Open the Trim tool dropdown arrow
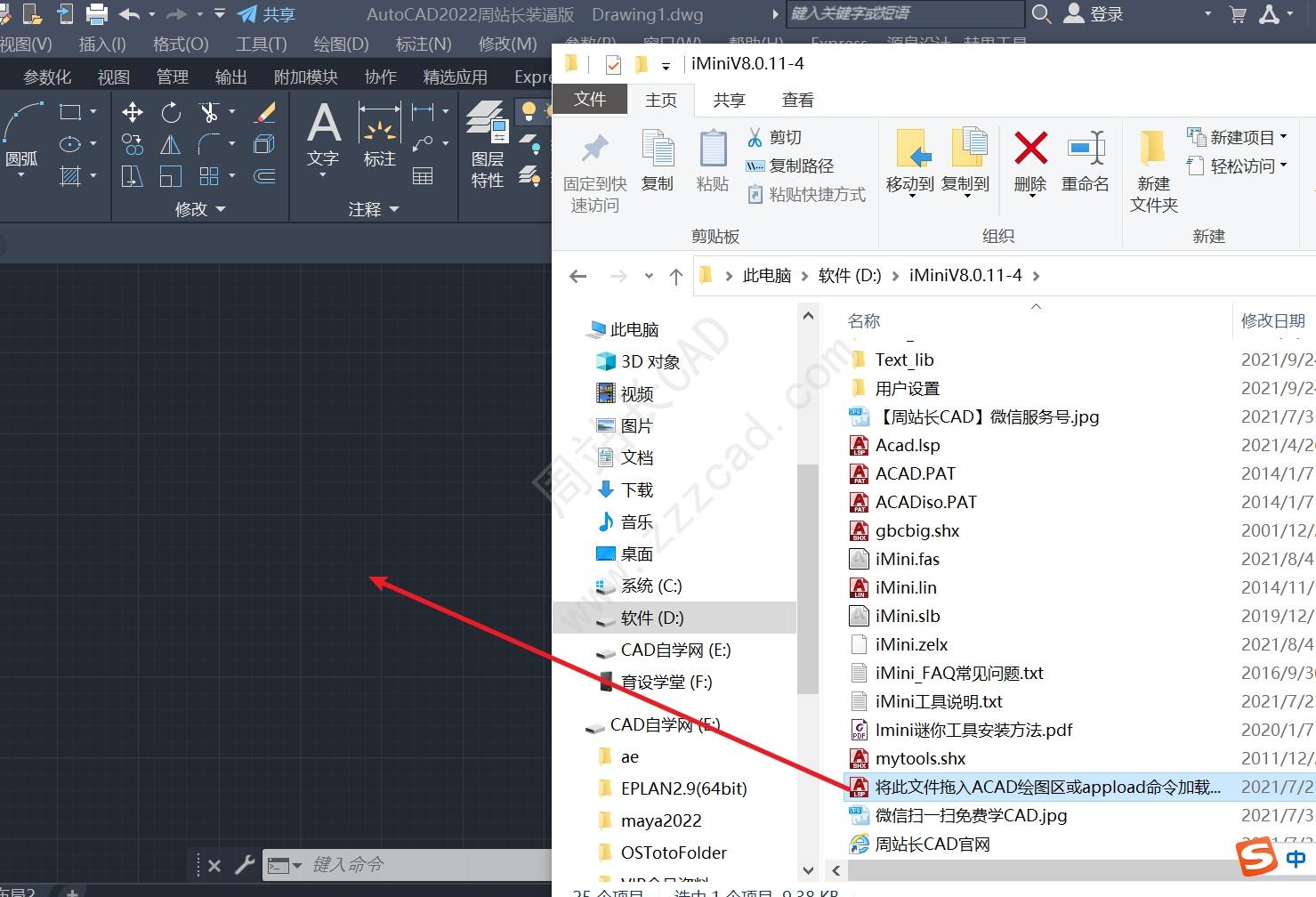The height and width of the screenshot is (897, 1316). (x=232, y=112)
